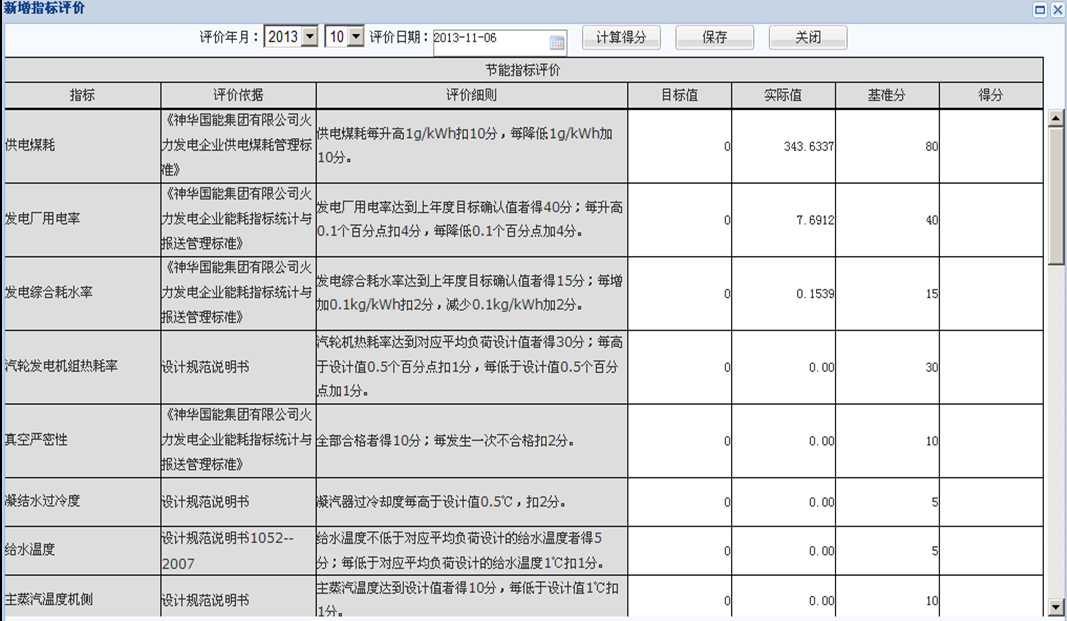Select the 目标值 cell for 供电煤耗

pos(680,146)
